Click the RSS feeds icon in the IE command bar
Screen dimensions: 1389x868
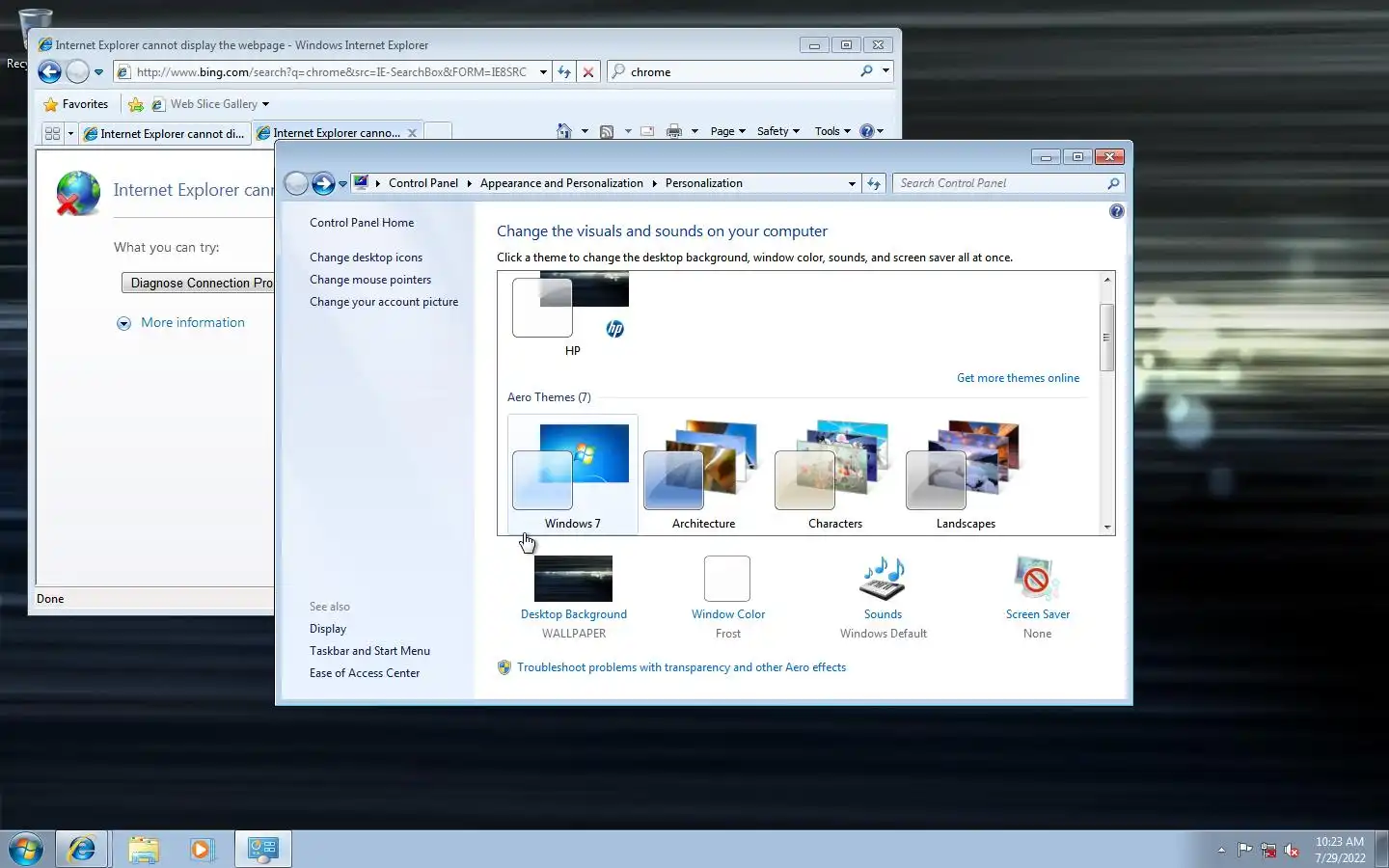click(x=607, y=131)
